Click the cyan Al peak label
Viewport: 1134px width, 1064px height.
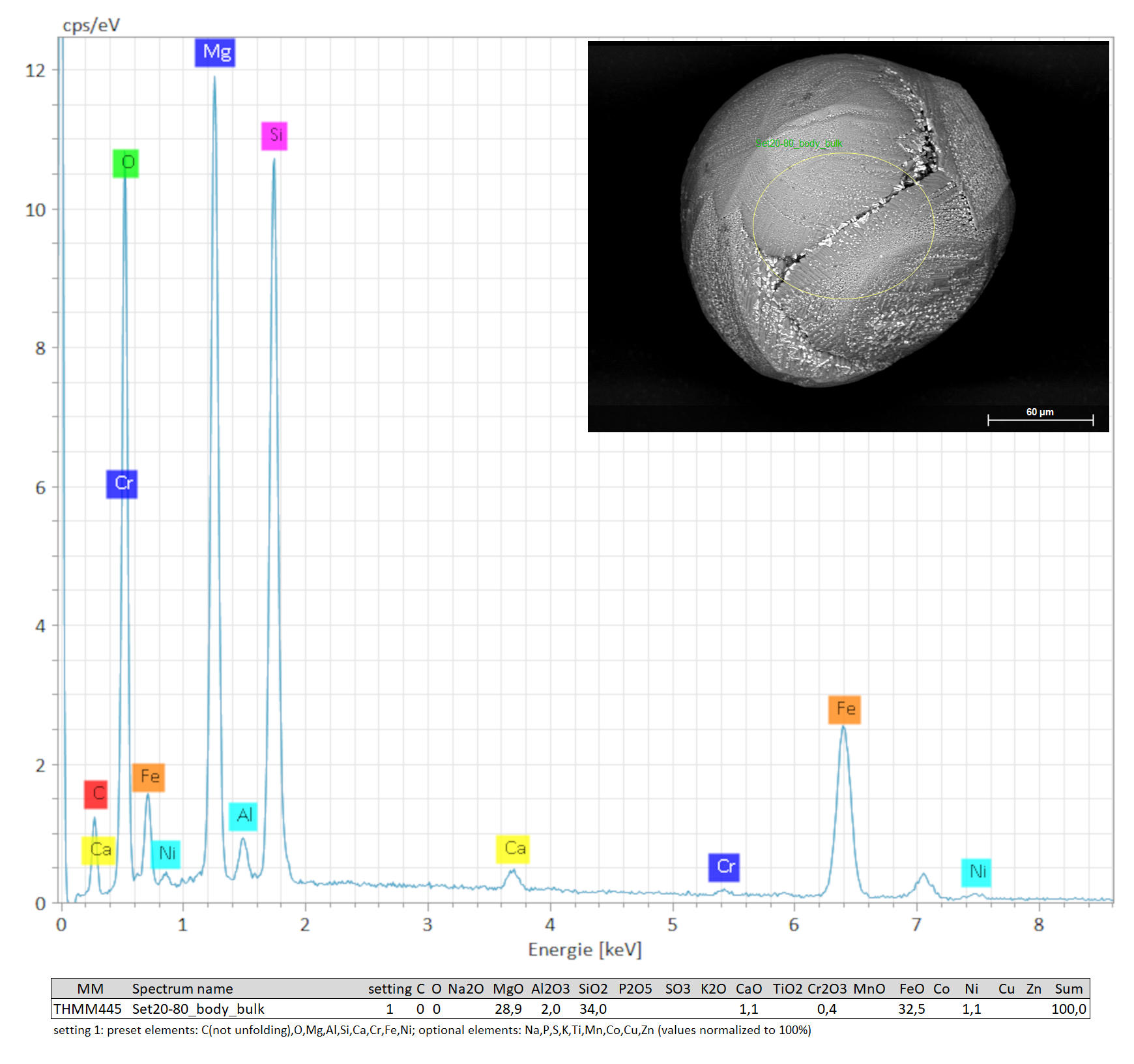click(x=243, y=816)
